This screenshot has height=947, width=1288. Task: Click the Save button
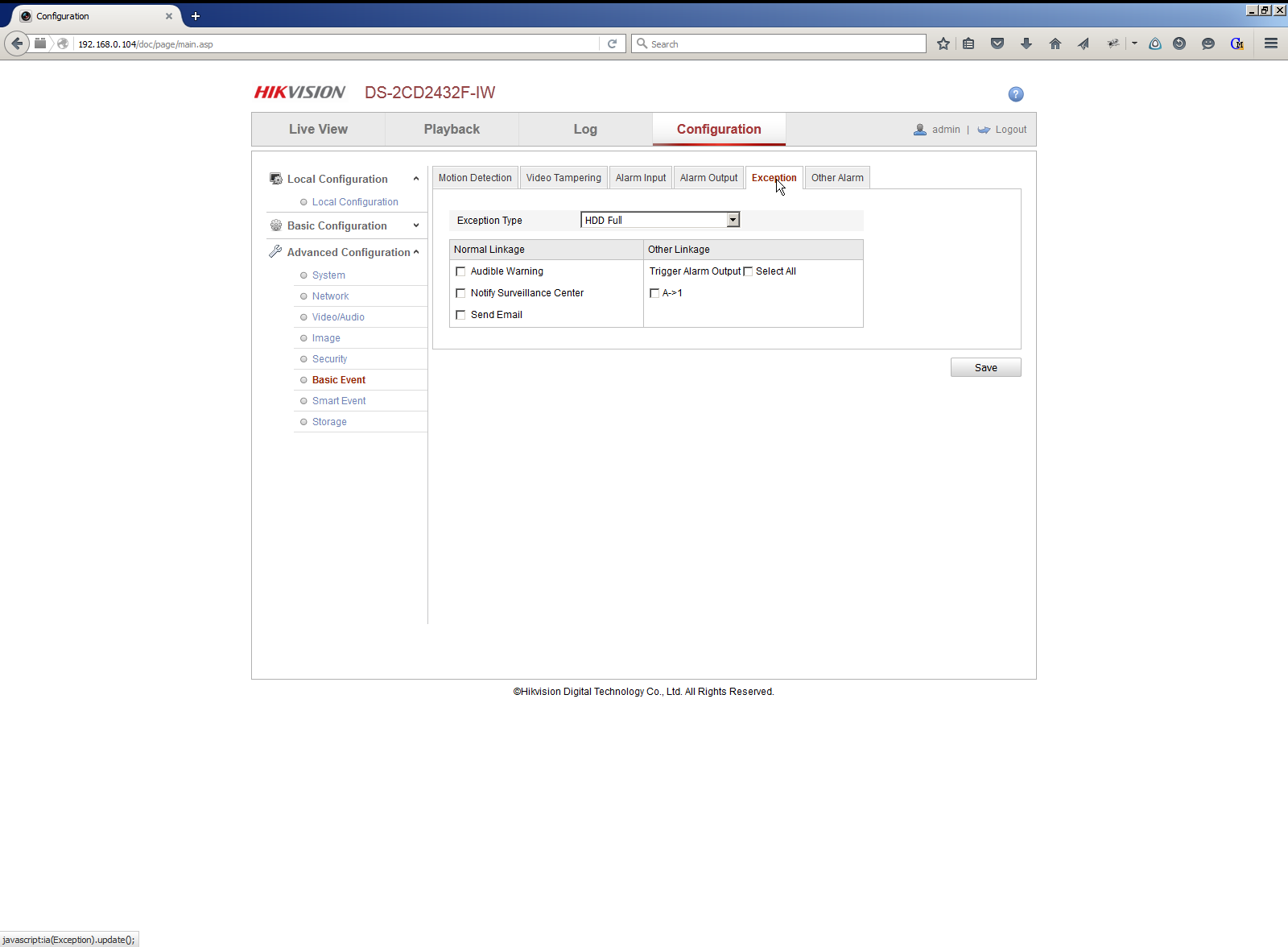tap(986, 367)
